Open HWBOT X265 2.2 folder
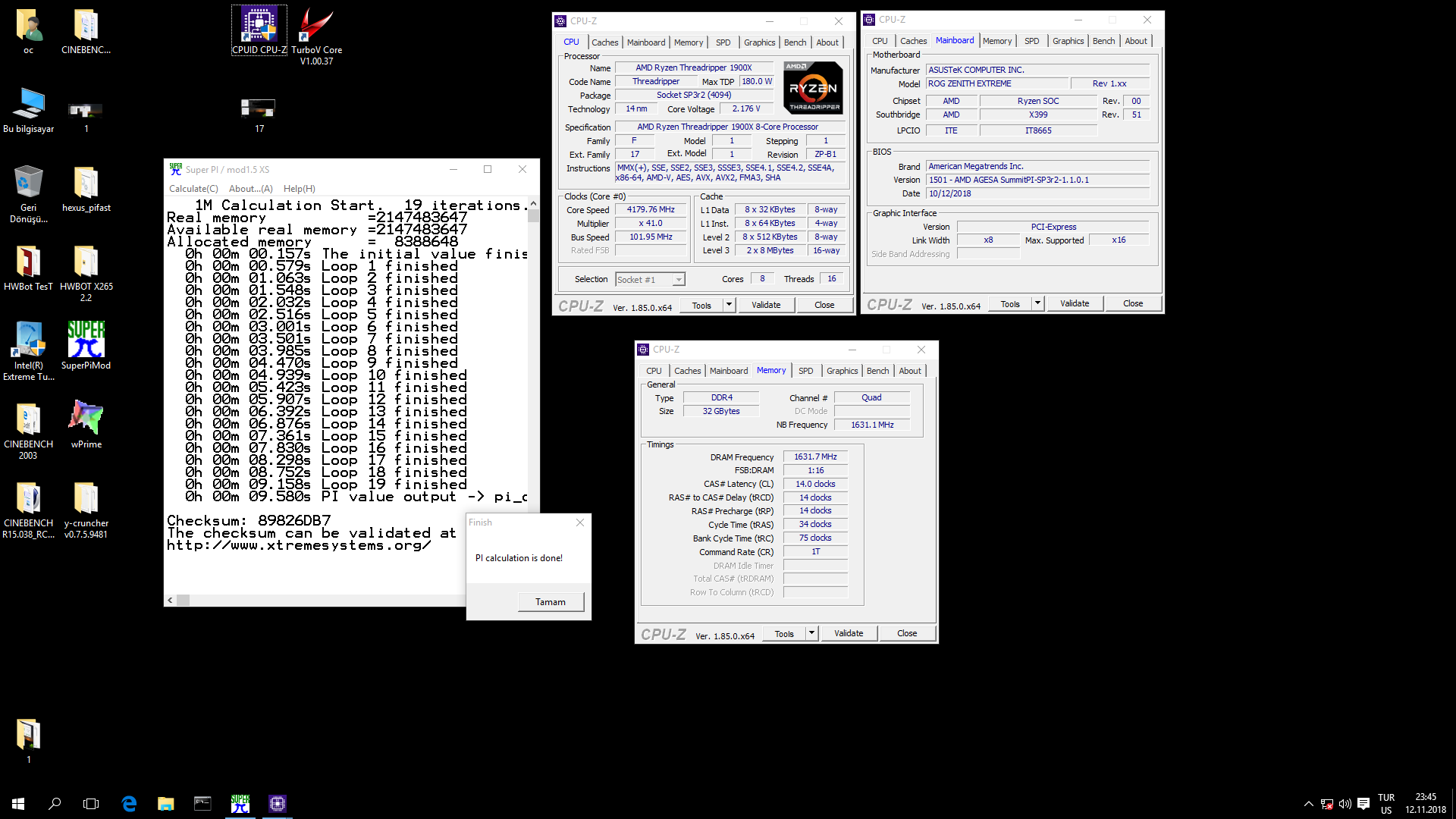Screen dimensions: 1456x819 [86, 273]
